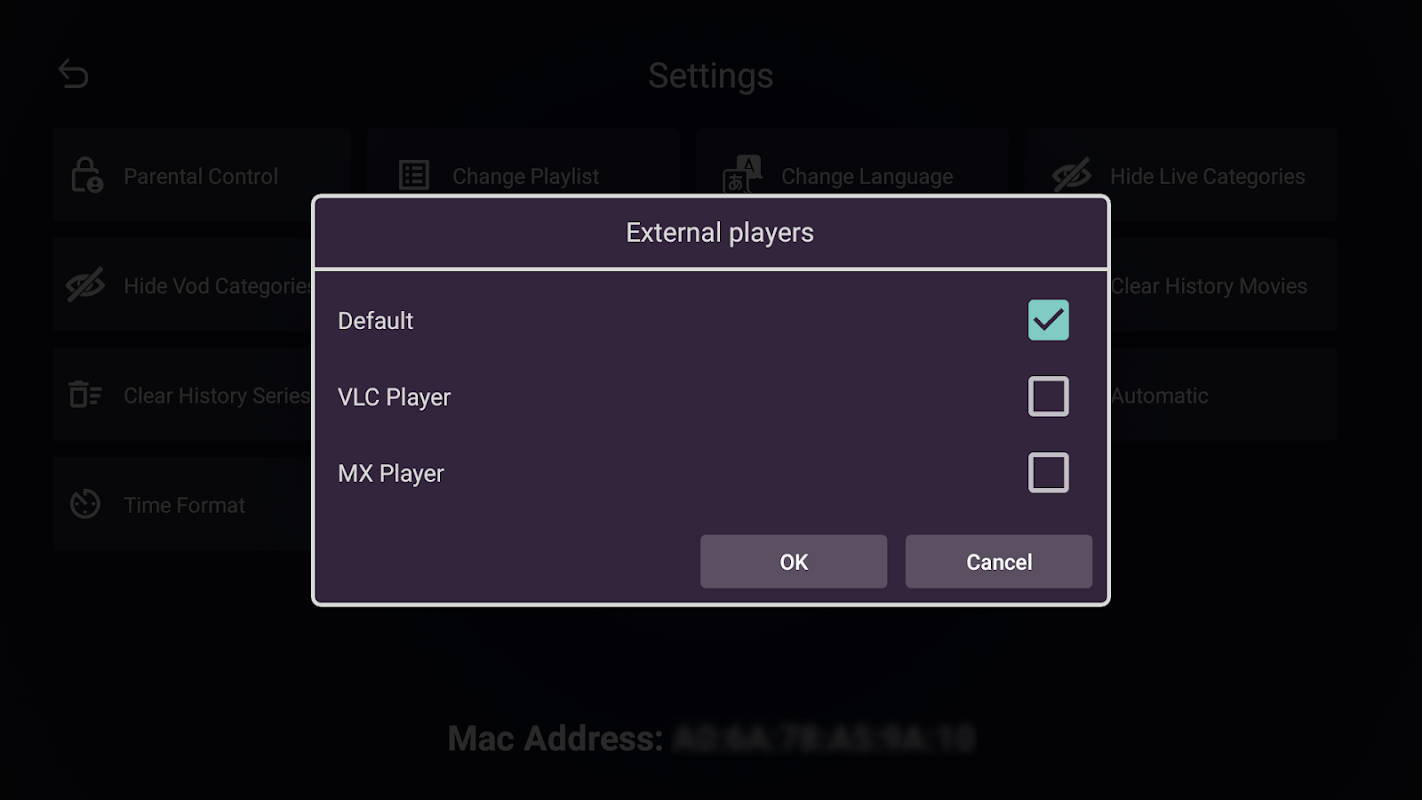Screen dimensions: 1422x800
Task: Open the Automatic setting tile
Action: [x=1223, y=395]
